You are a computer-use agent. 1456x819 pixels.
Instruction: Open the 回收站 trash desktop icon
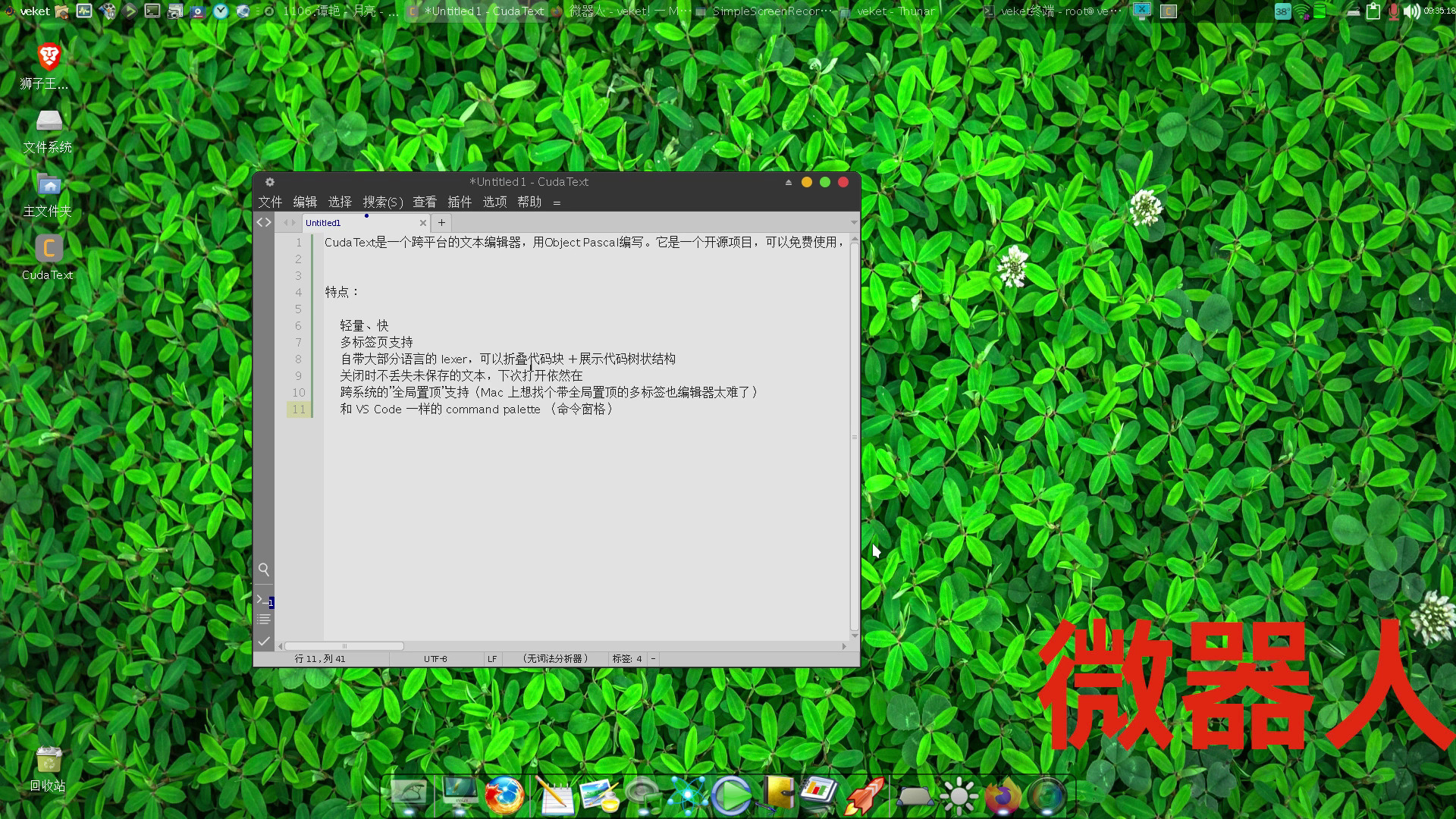coord(48,769)
